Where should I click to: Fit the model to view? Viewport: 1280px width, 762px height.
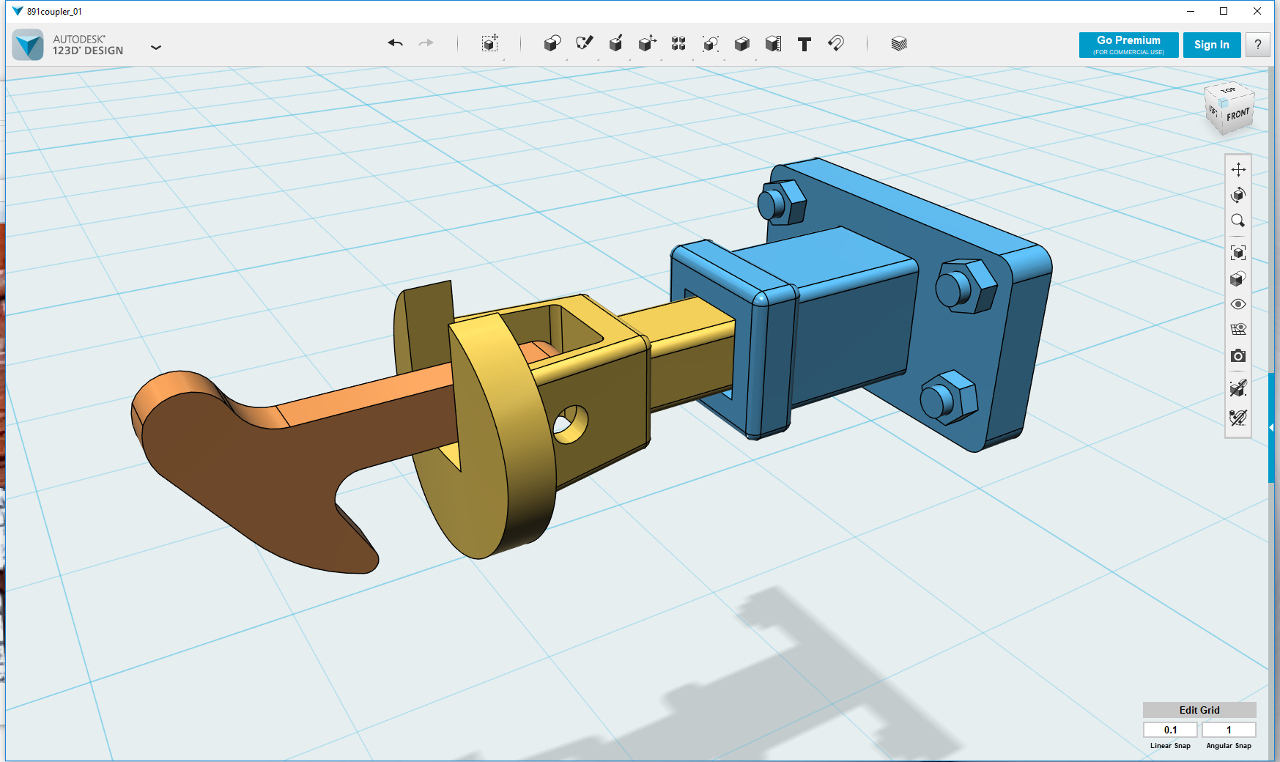click(1238, 252)
